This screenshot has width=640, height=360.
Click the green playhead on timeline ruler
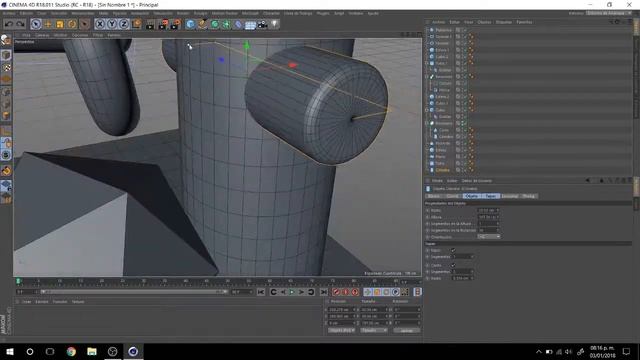click(x=18, y=281)
